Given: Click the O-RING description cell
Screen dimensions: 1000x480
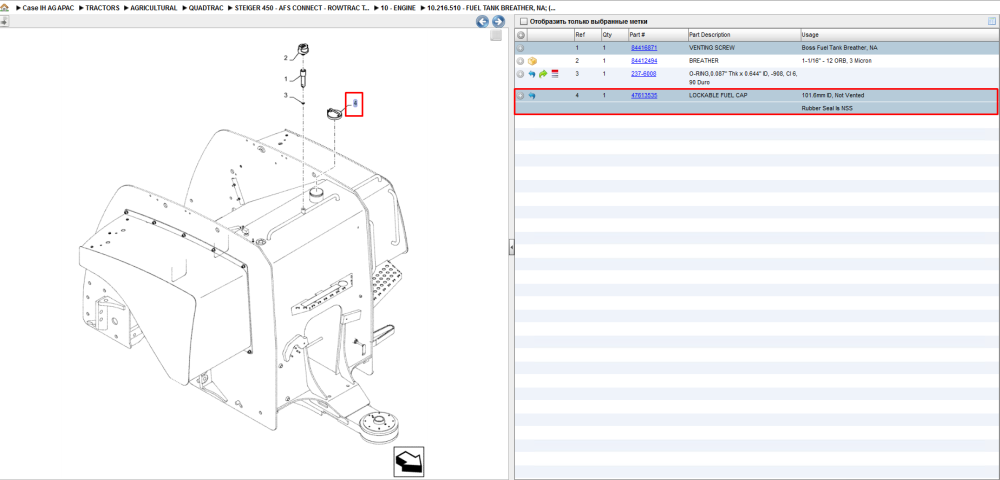Looking at the screenshot, I should (x=744, y=78).
